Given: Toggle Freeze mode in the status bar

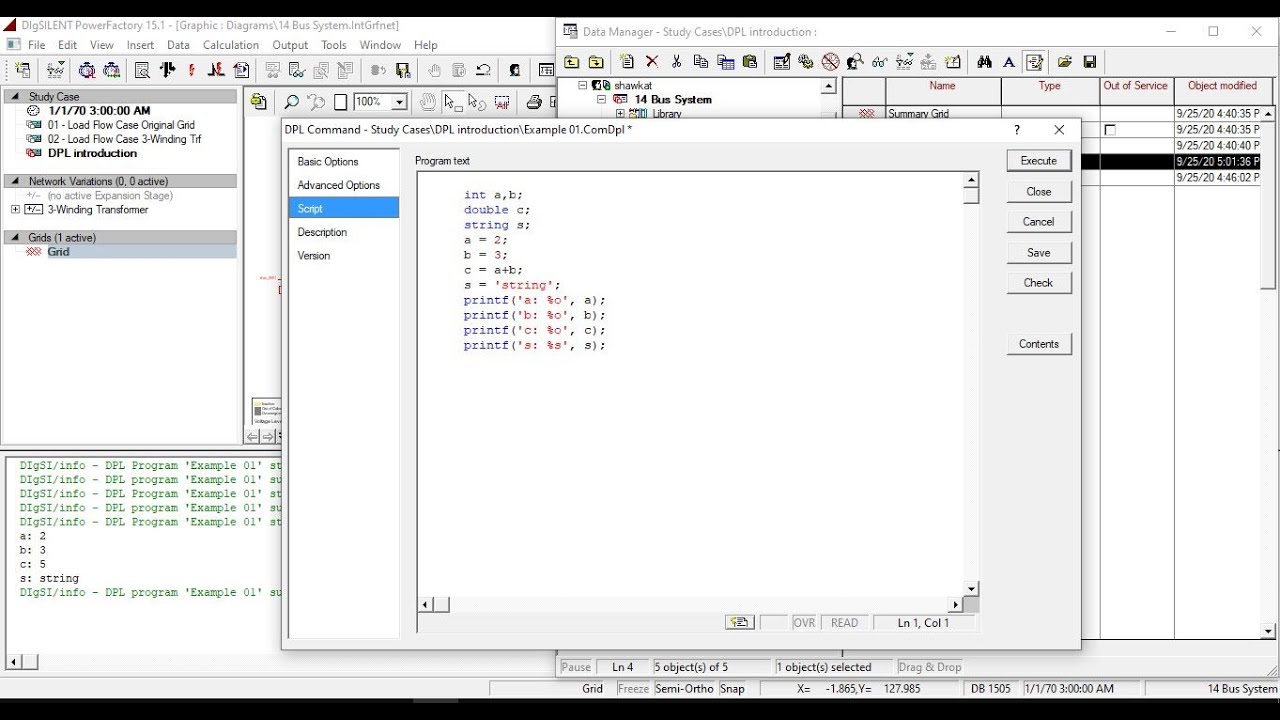Looking at the screenshot, I should click(633, 688).
